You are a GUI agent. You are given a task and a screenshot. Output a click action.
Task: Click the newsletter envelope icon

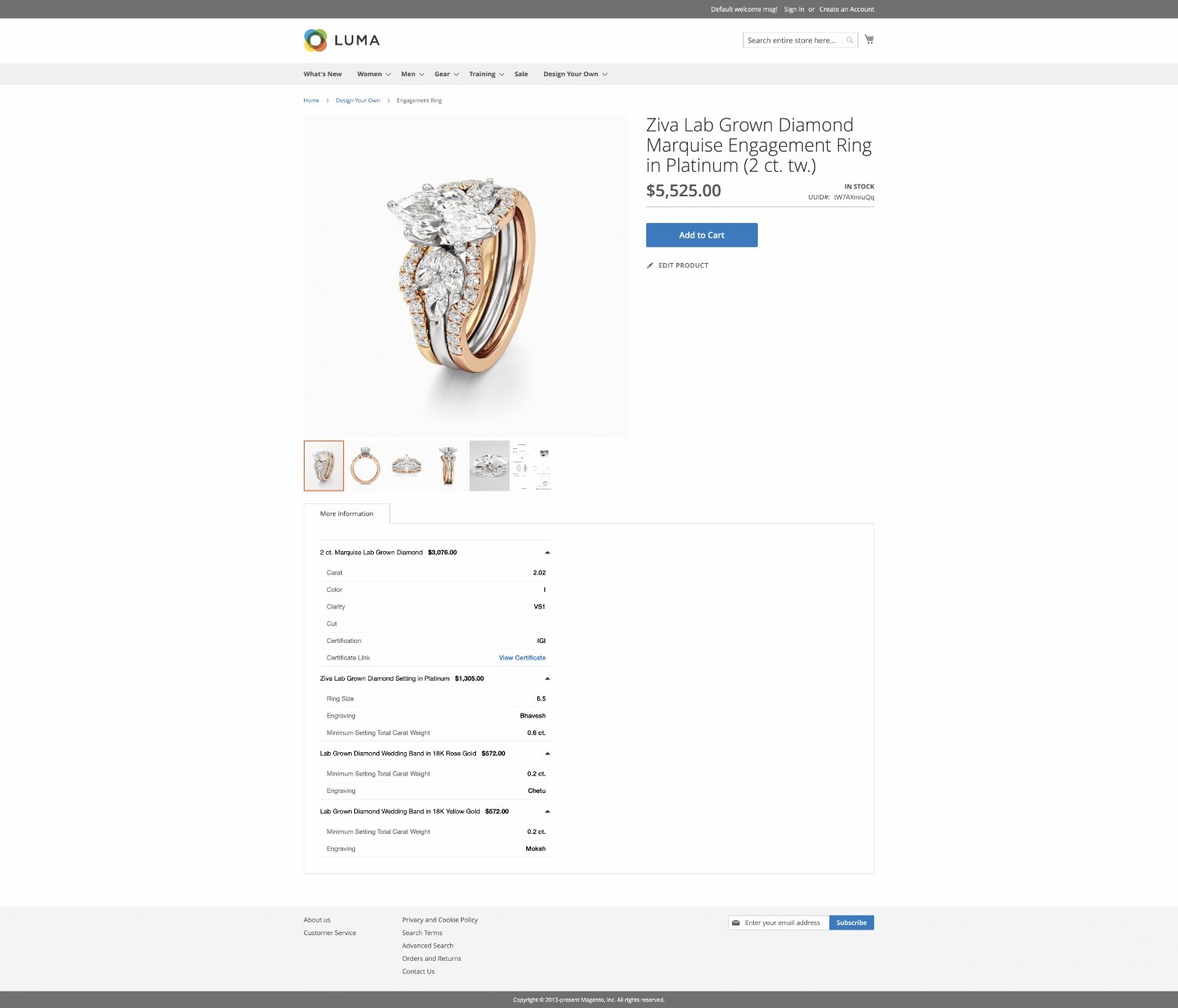pos(735,922)
